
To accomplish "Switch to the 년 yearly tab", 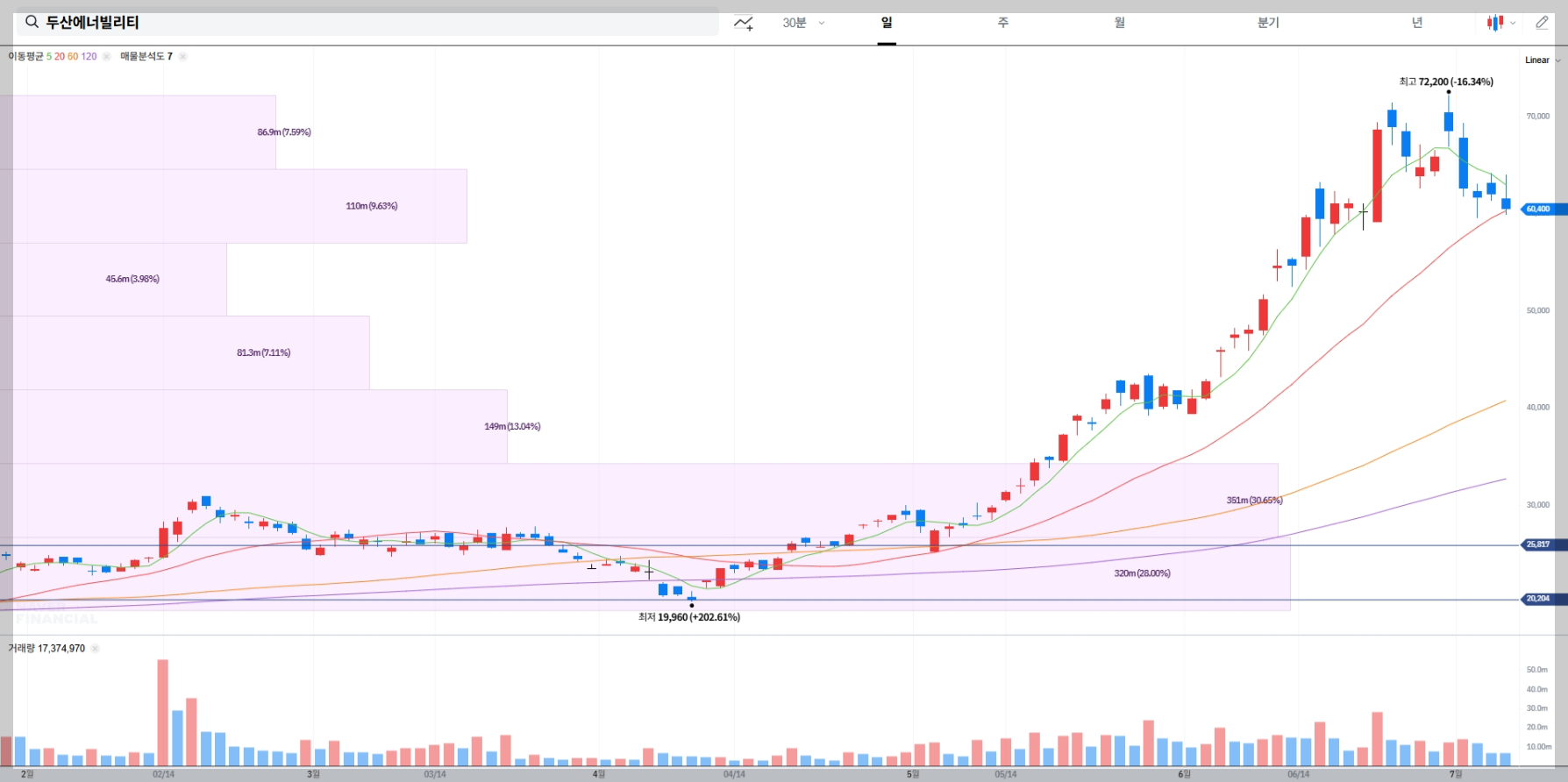I will [1417, 23].
